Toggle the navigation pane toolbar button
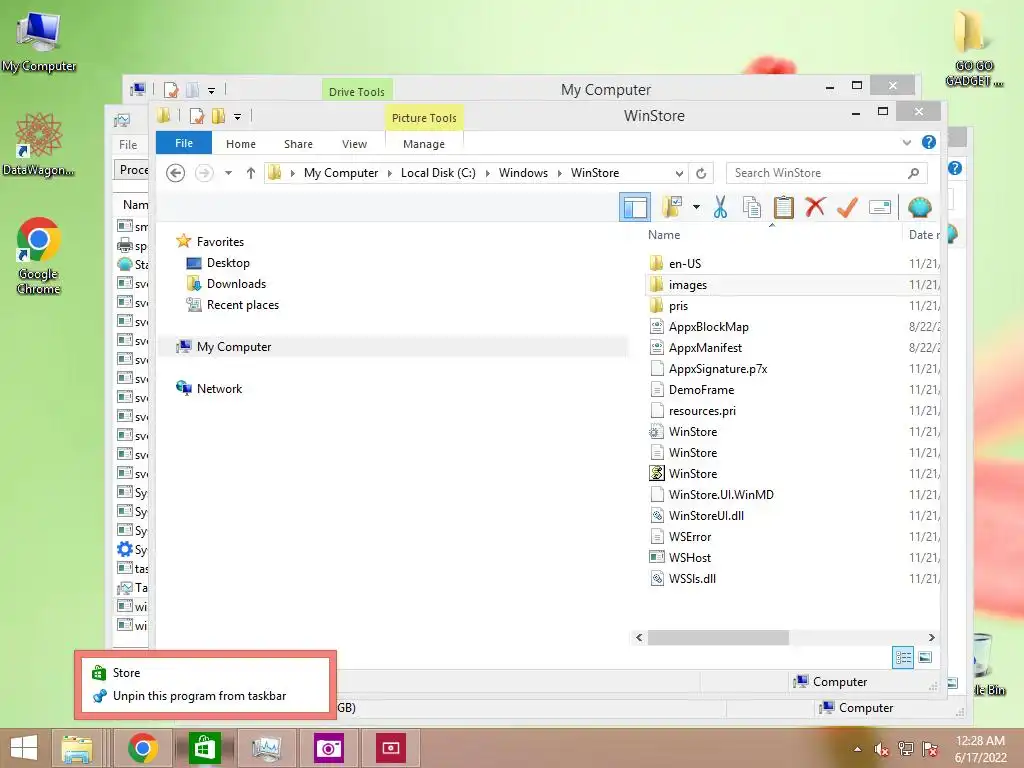 click(x=635, y=208)
